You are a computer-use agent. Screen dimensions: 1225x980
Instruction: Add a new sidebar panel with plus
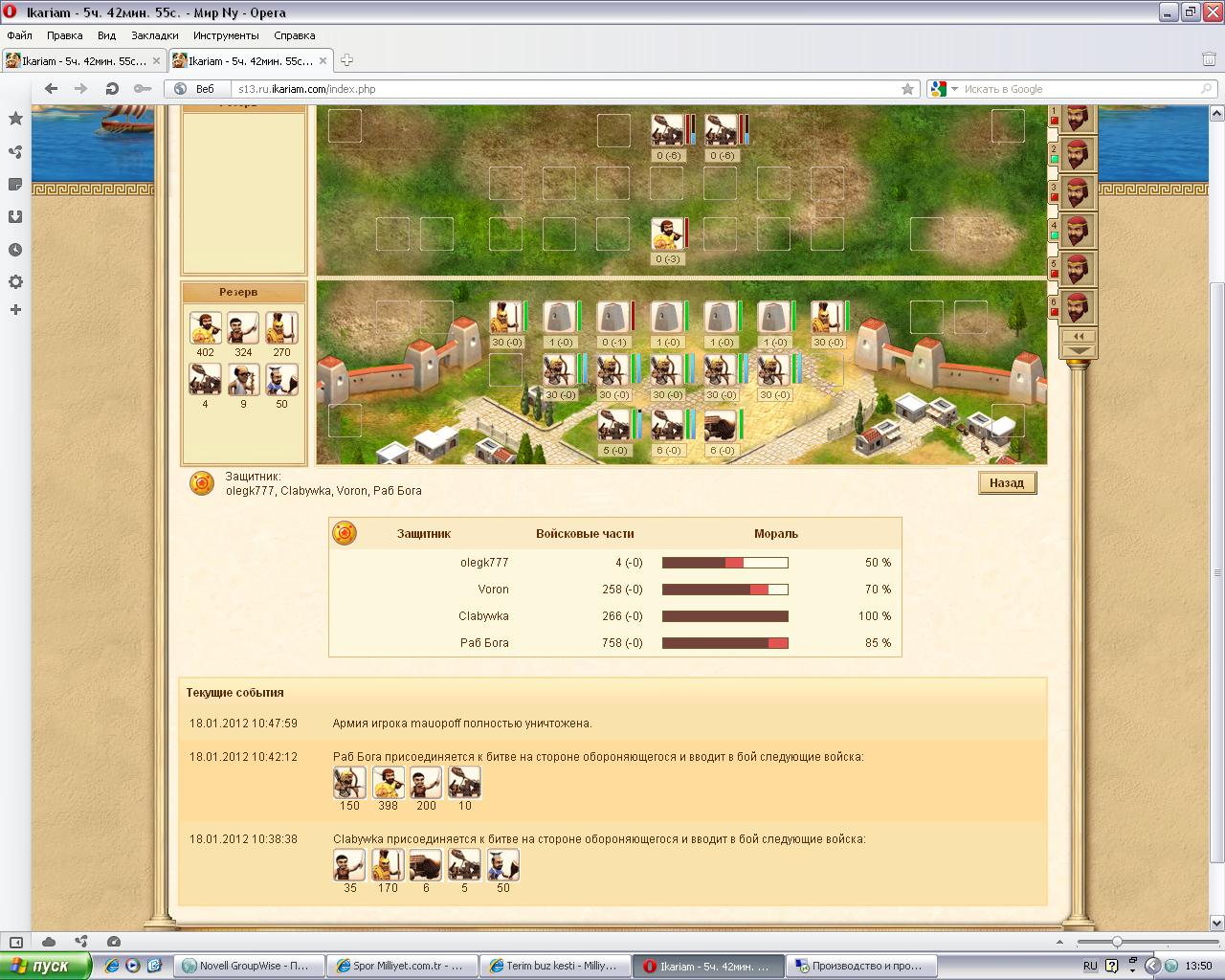(x=15, y=310)
